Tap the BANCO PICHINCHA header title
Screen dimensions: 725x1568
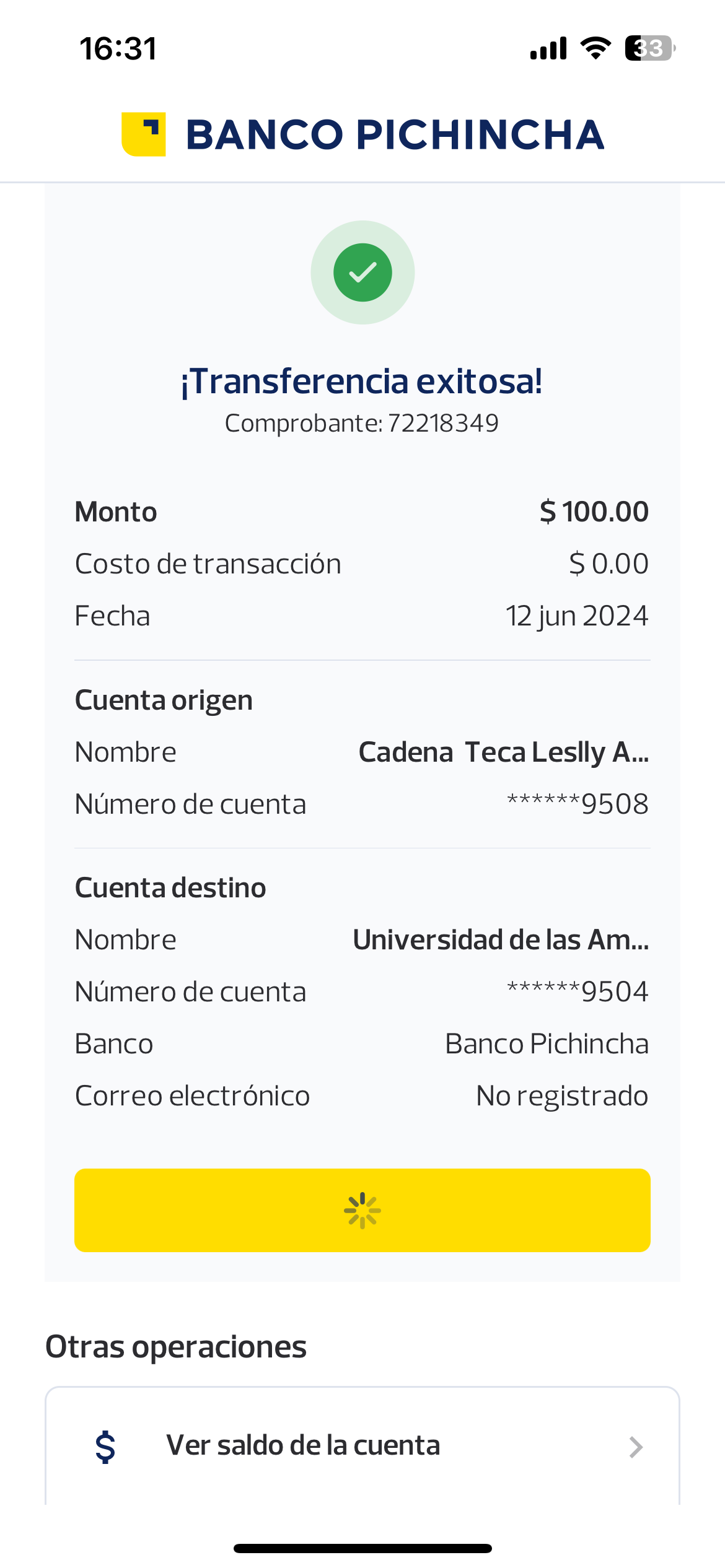[x=395, y=134]
